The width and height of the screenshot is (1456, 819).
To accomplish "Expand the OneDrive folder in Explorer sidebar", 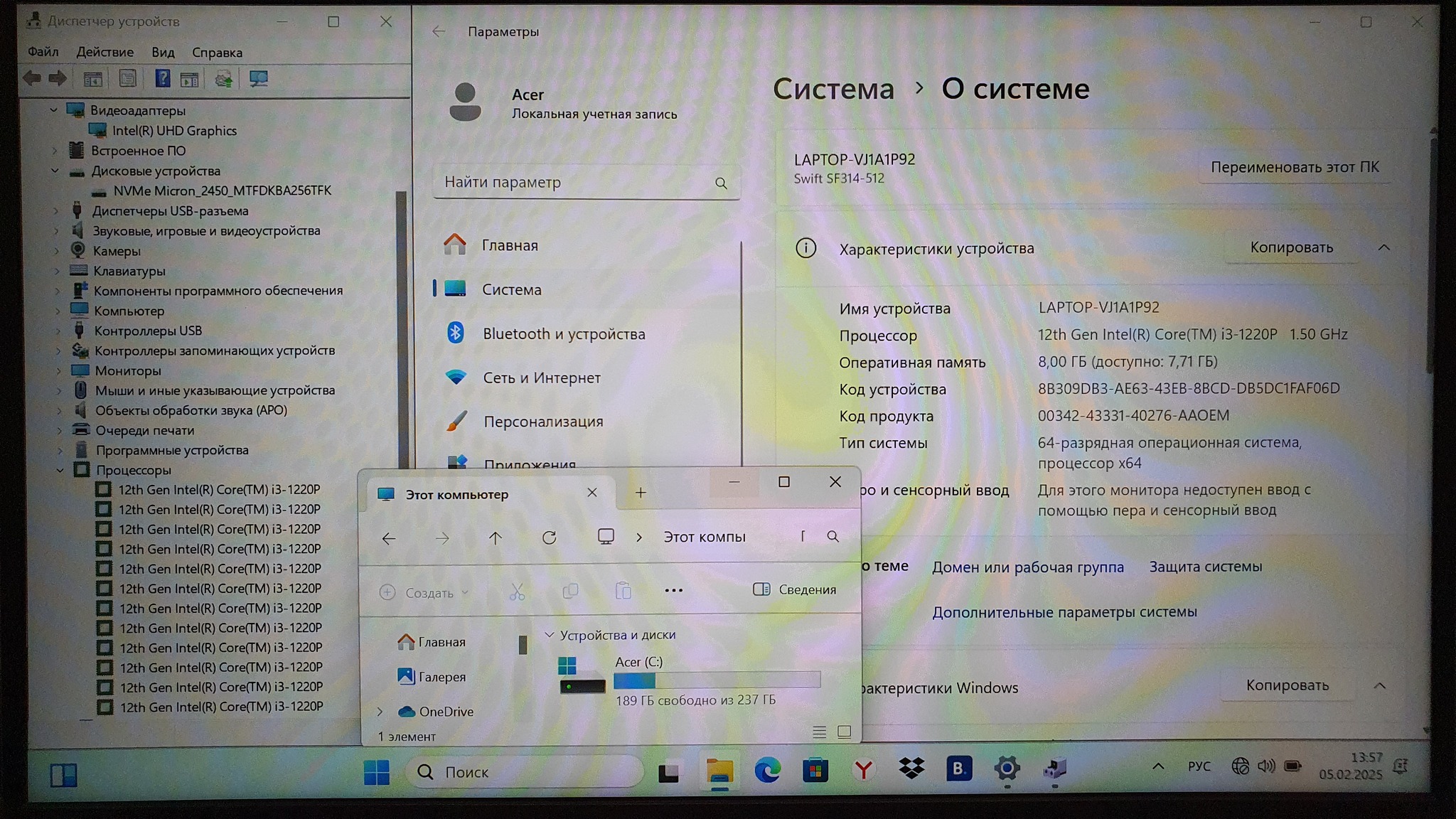I will point(380,712).
